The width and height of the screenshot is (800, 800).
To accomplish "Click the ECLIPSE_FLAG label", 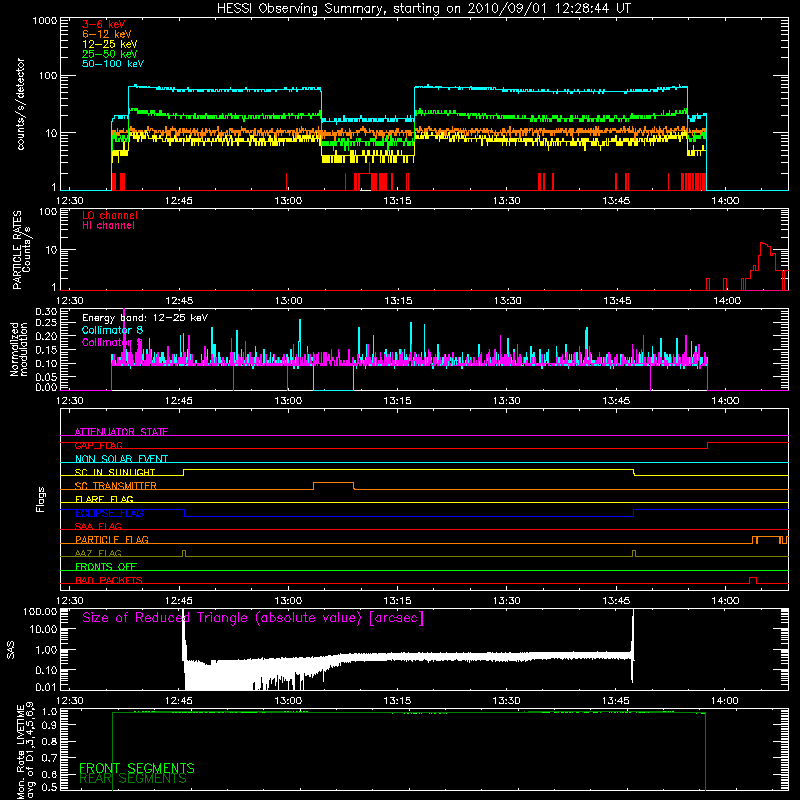I will (x=109, y=513).
